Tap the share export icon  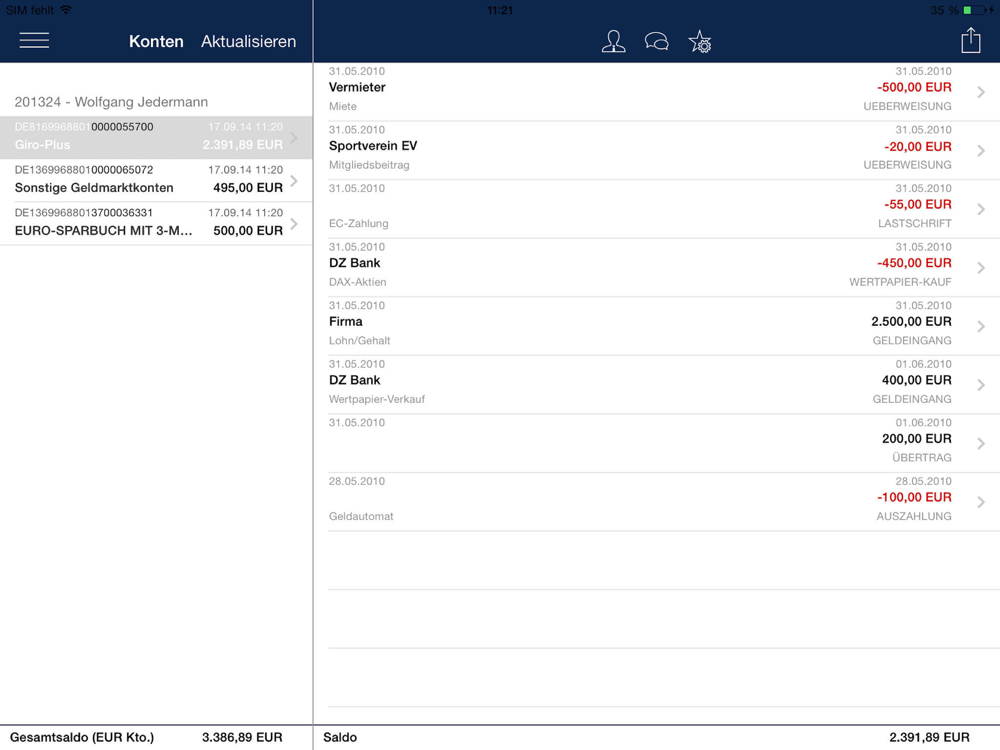(x=971, y=40)
